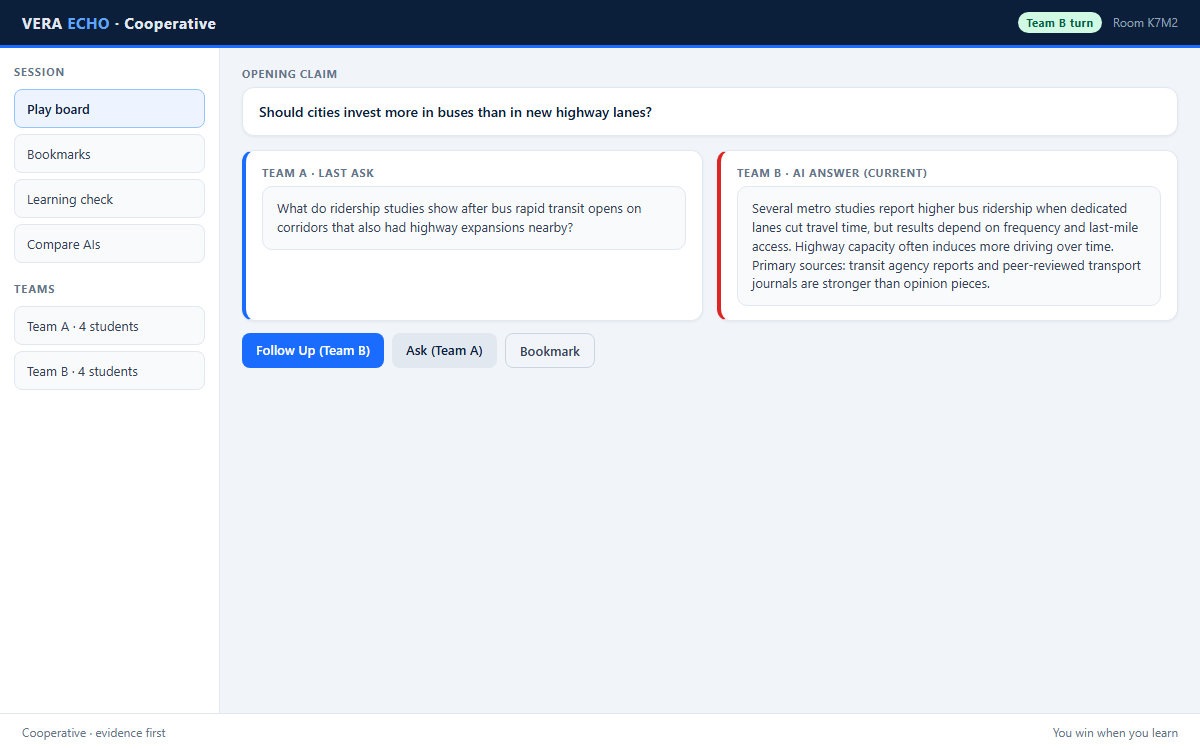Image resolution: width=1200 pixels, height=750 pixels.
Task: Click the opening claim about buses versus highways
Action: [710, 112]
